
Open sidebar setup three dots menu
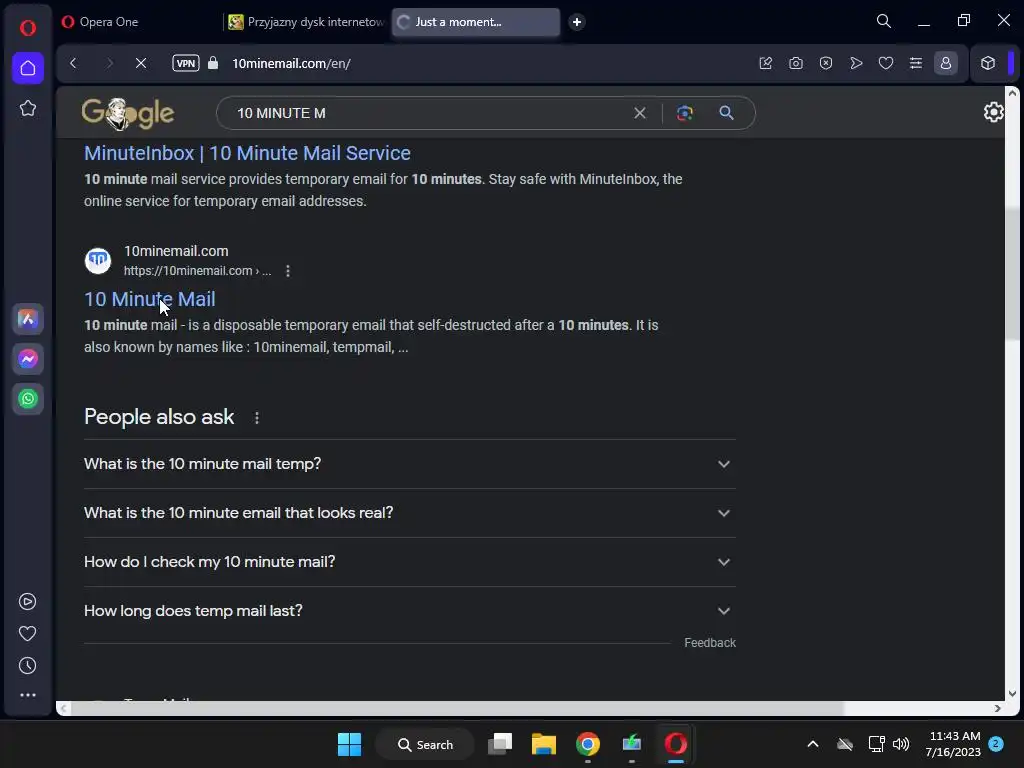pos(27,695)
